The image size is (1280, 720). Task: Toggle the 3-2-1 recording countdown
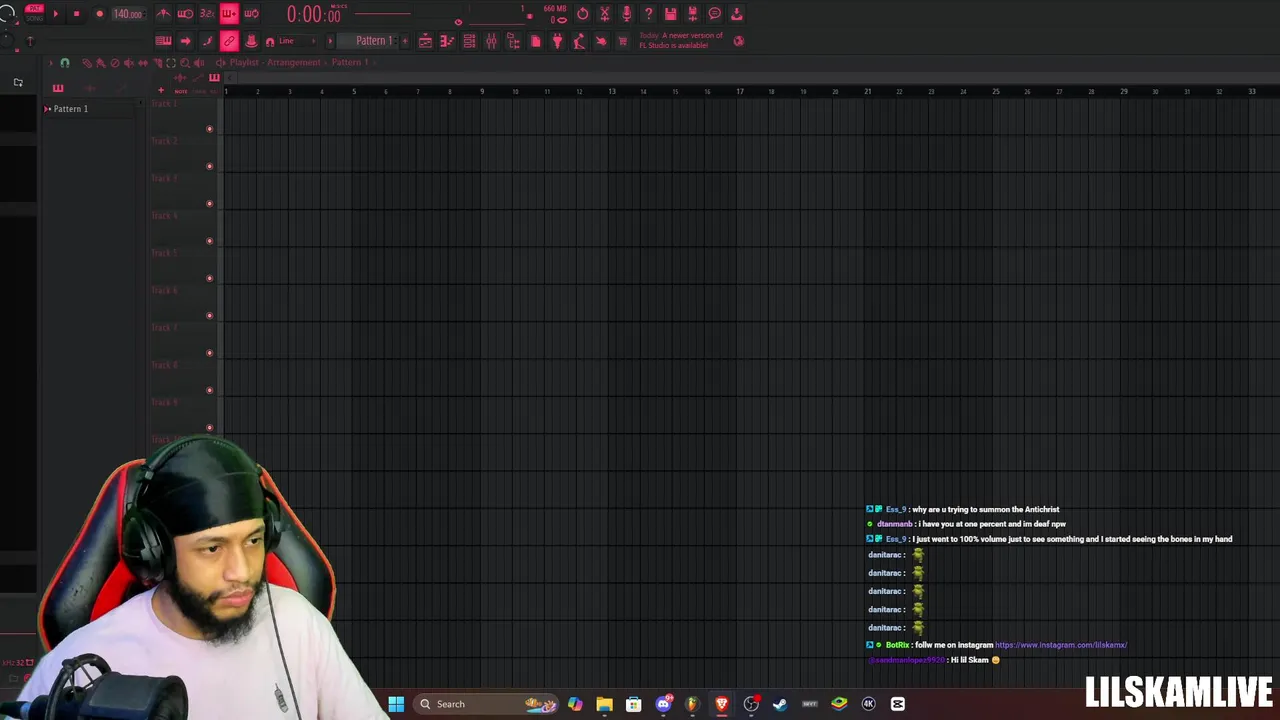click(x=207, y=14)
